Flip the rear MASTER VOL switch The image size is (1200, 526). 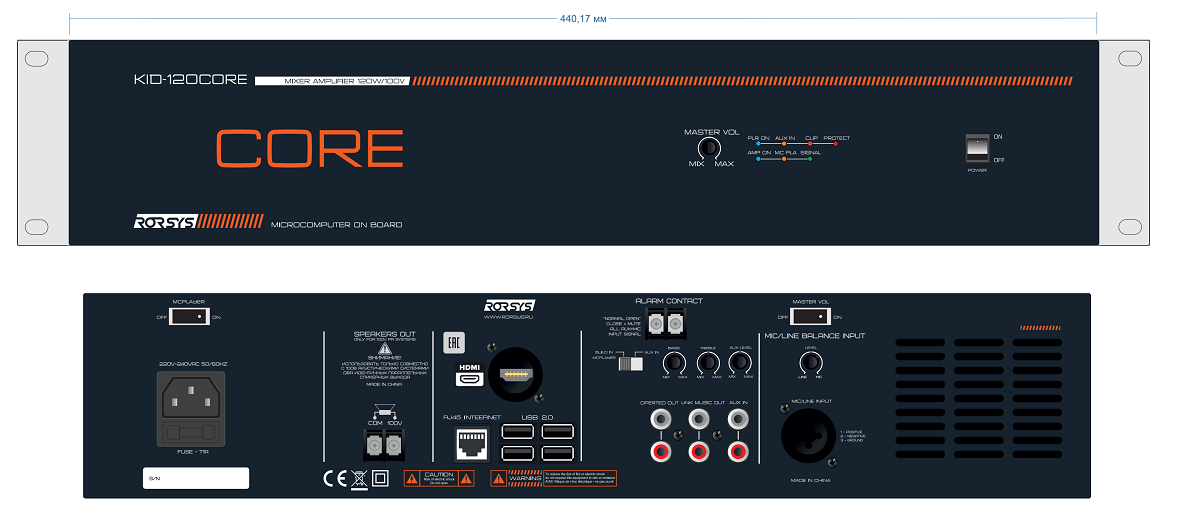click(x=811, y=317)
